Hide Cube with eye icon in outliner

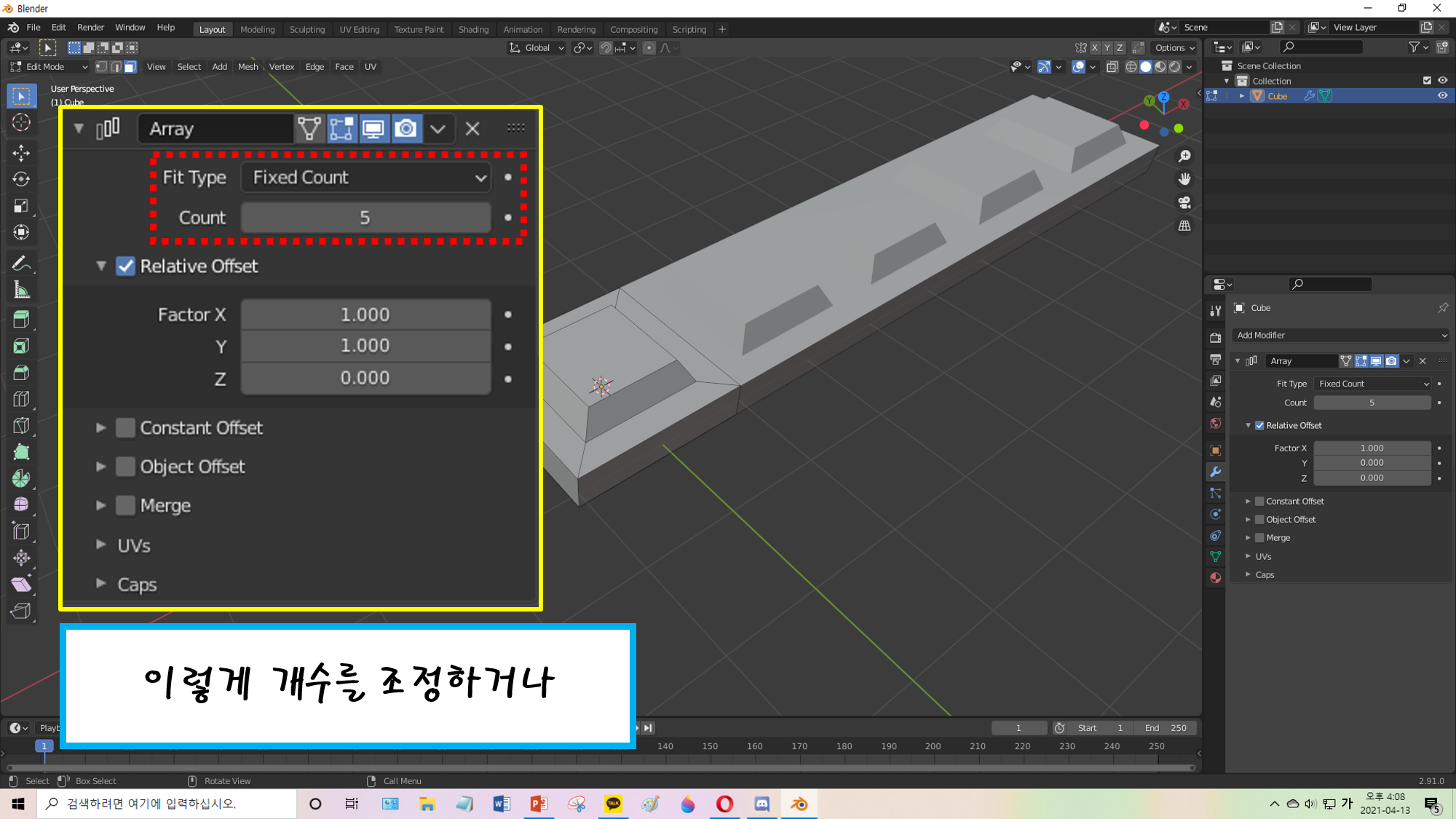pos(1442,96)
